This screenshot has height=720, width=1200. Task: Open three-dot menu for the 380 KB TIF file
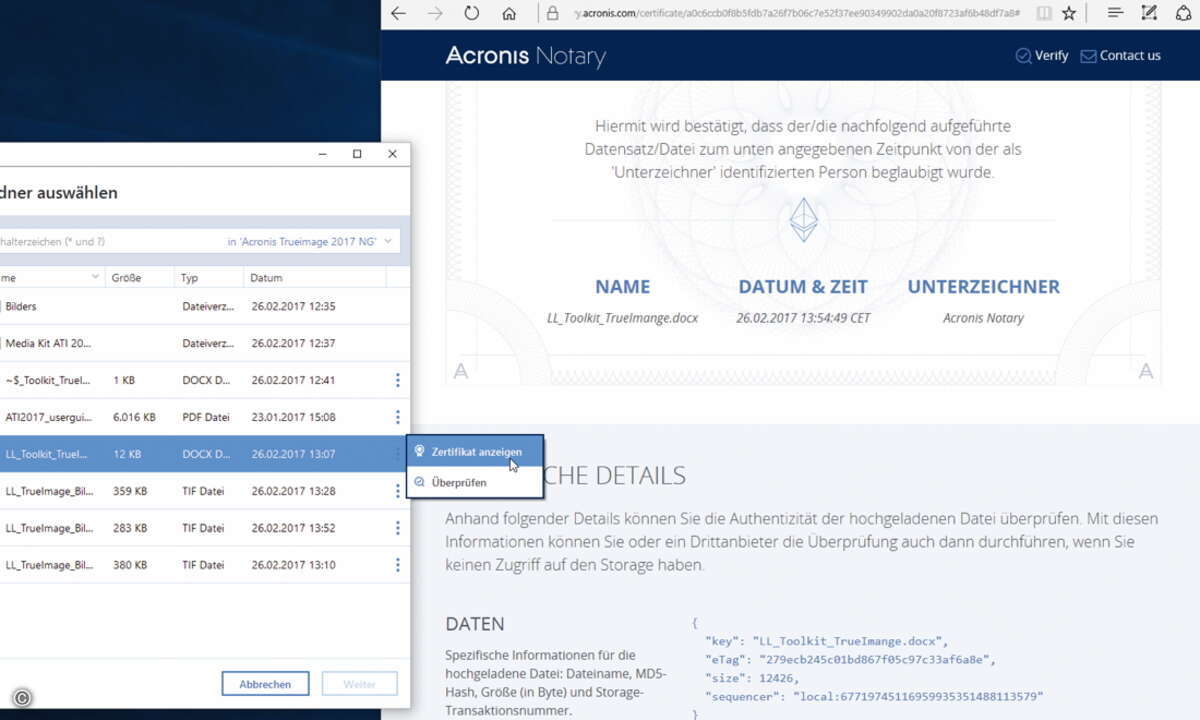click(x=398, y=565)
